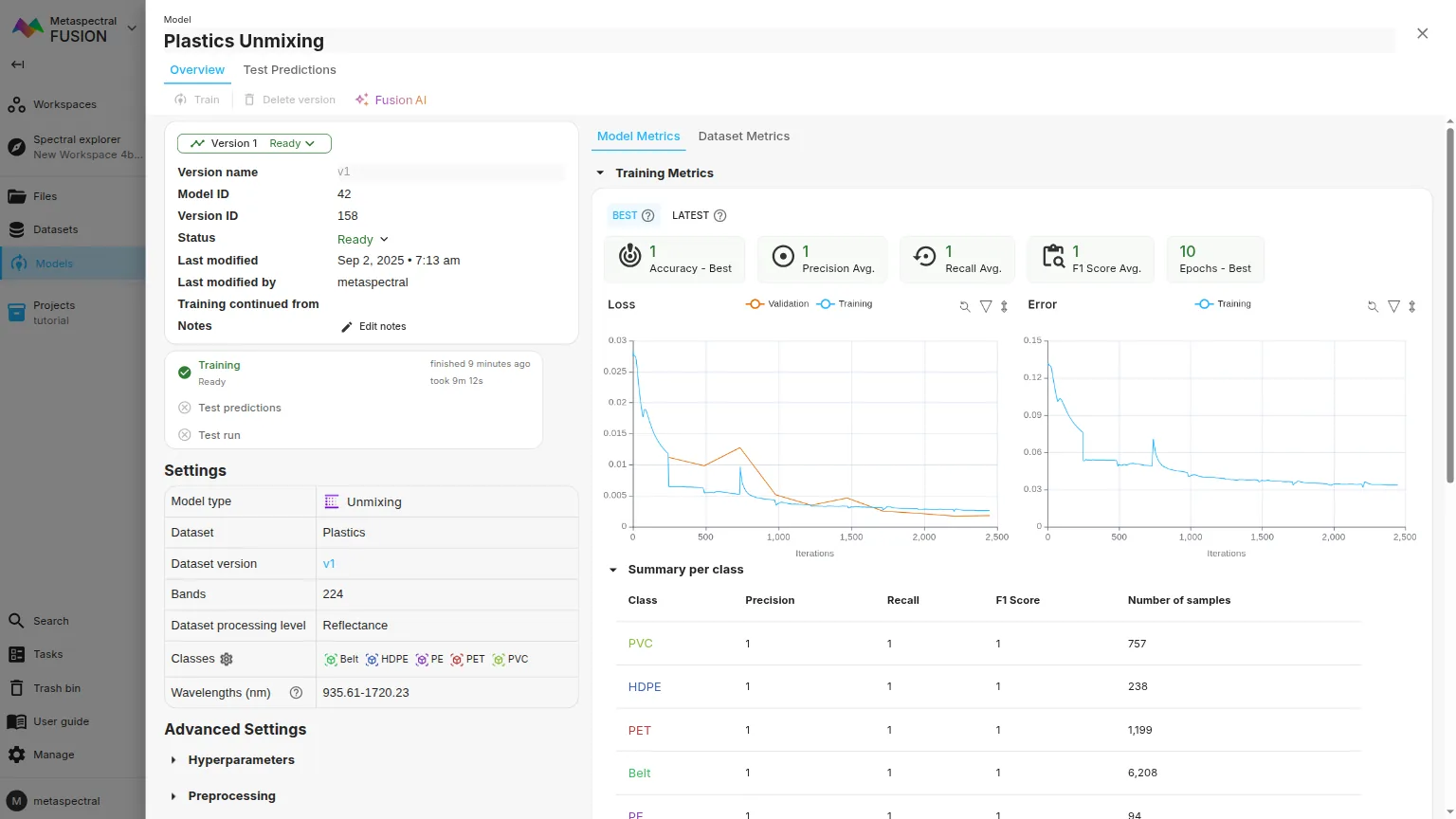The width and height of the screenshot is (1456, 819).
Task: Click the Loss chart filter icon
Action: point(986,306)
